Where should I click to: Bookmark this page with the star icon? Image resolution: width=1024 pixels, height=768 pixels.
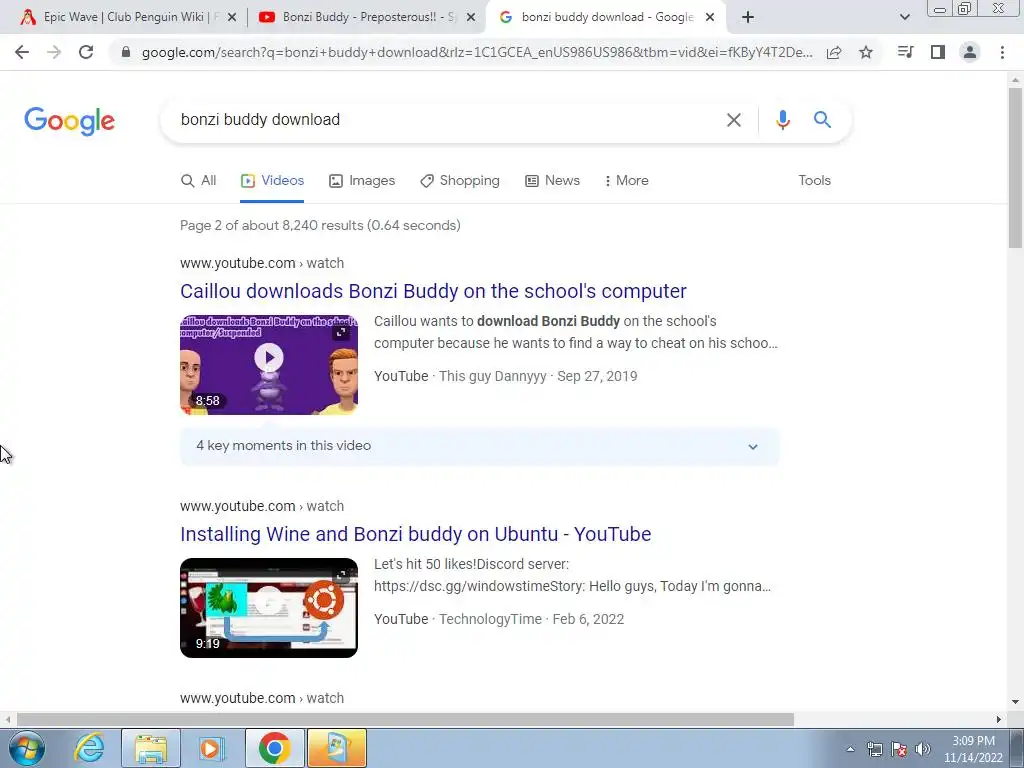(x=866, y=52)
